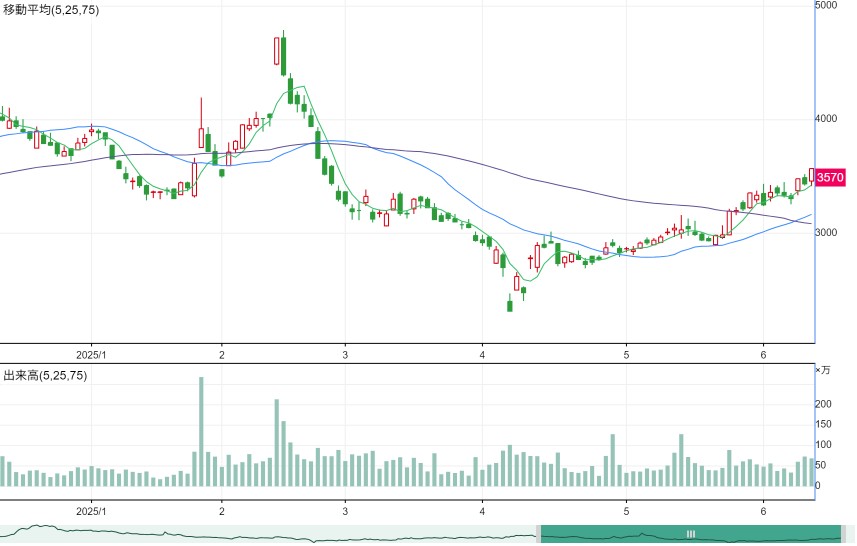Grab the center grip of range selector
The width and height of the screenshot is (857, 546).
tap(691, 533)
